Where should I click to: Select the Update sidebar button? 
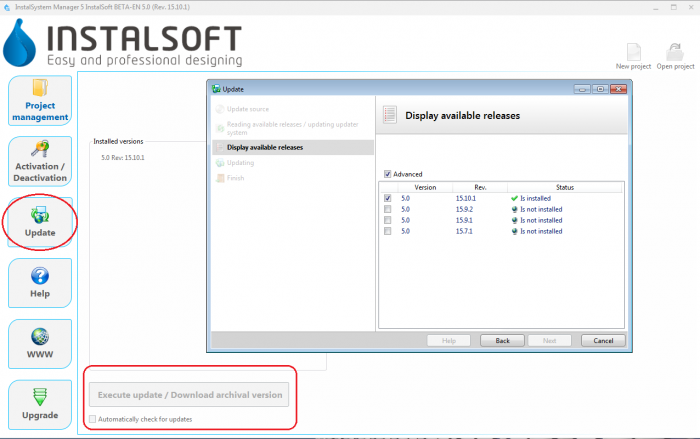pyautogui.click(x=40, y=222)
